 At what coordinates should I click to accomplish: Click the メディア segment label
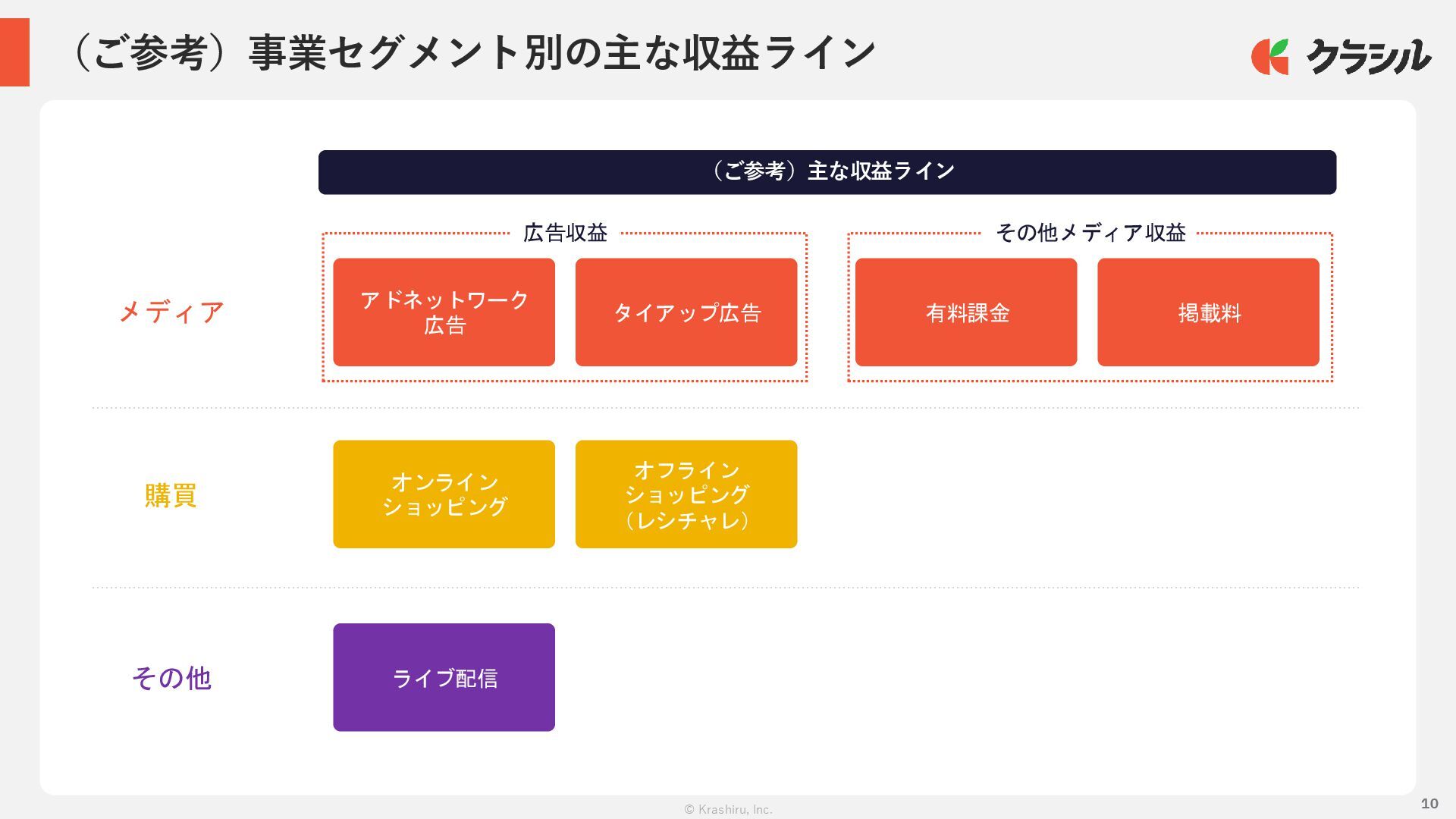coord(171,312)
